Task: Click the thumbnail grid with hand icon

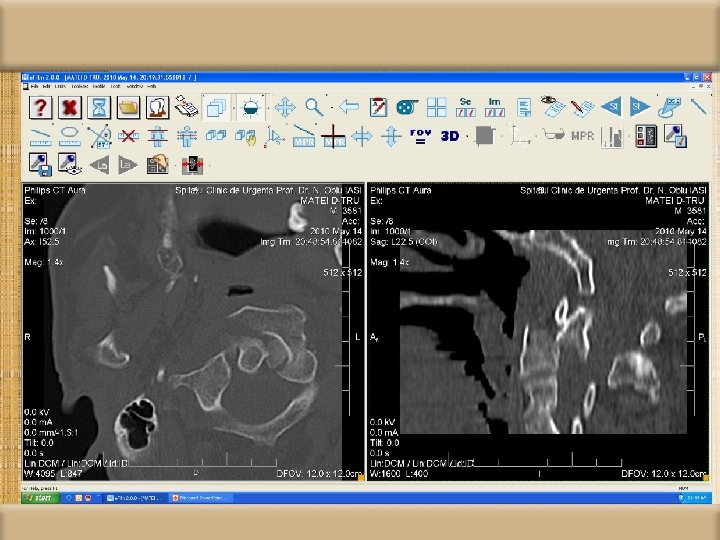Action: [x=158, y=164]
